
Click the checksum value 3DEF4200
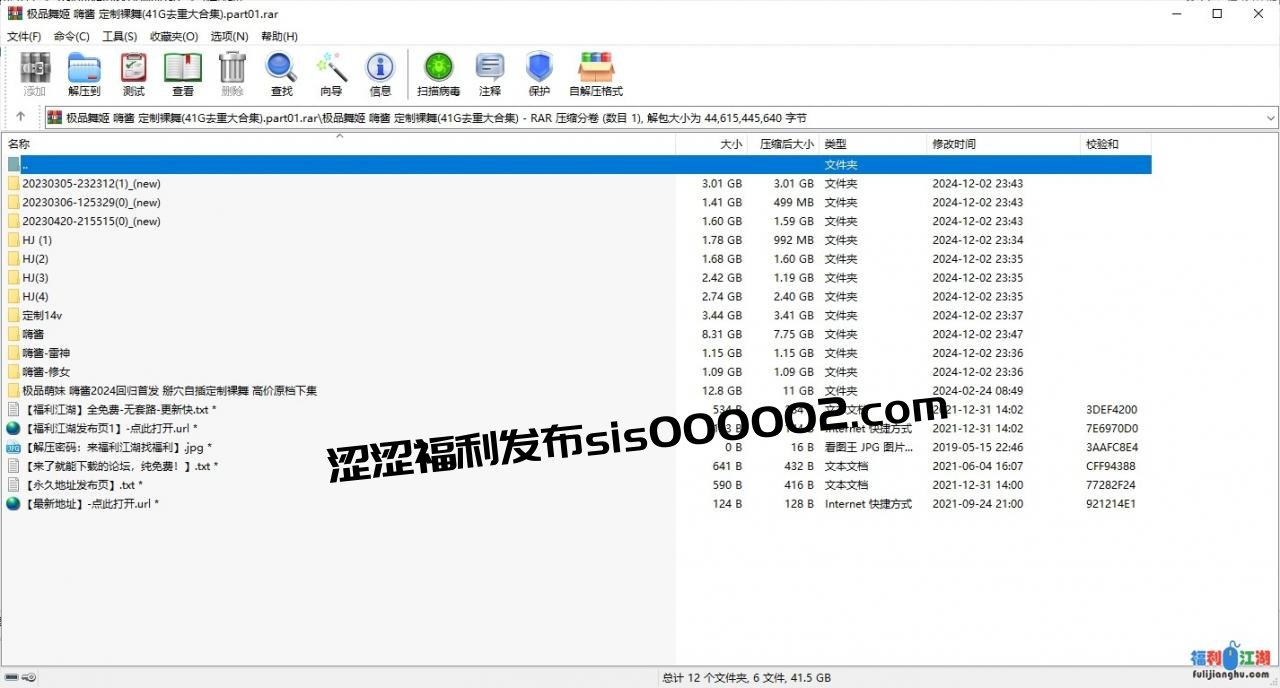(1111, 410)
